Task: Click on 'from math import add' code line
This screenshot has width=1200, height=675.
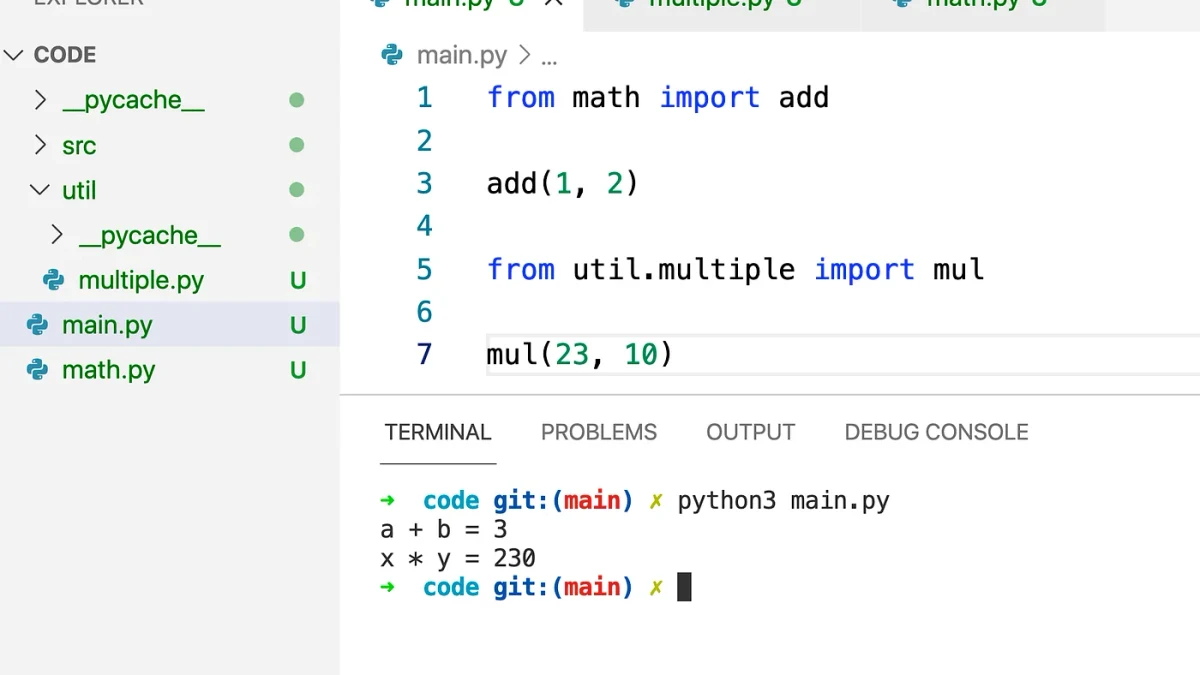Action: point(658,97)
